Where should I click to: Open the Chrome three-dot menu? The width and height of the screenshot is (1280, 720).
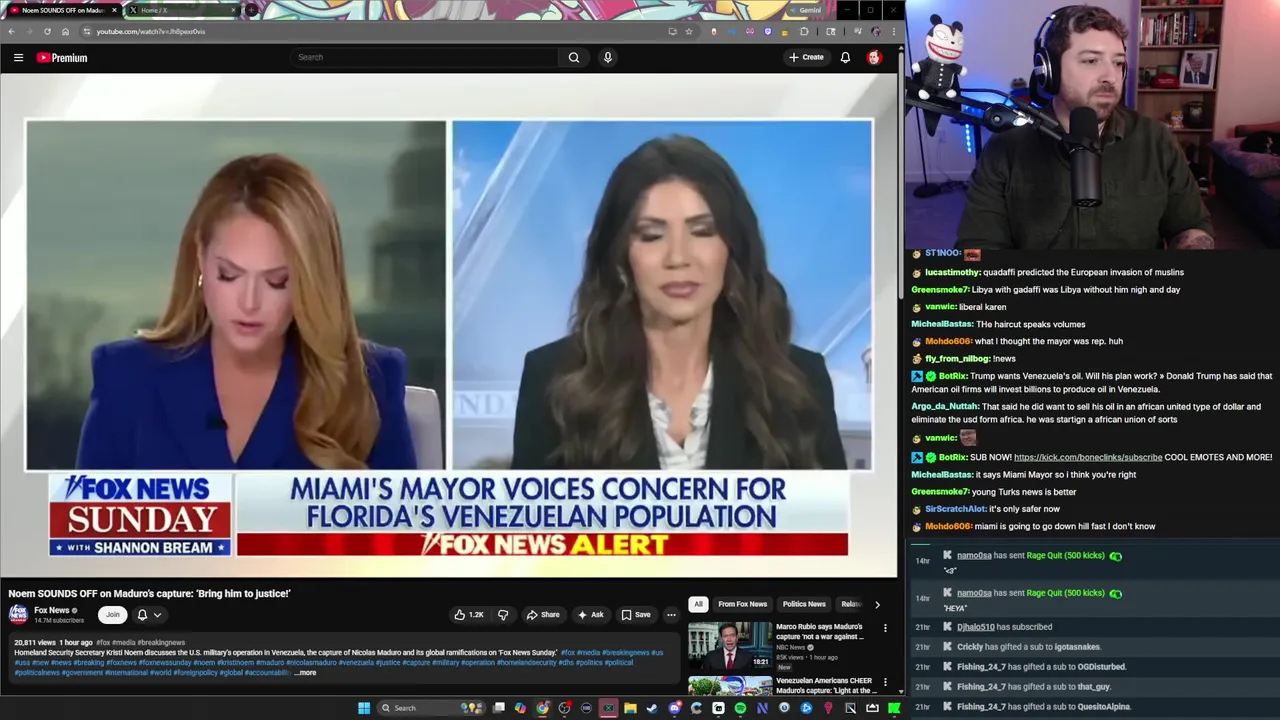click(x=894, y=31)
